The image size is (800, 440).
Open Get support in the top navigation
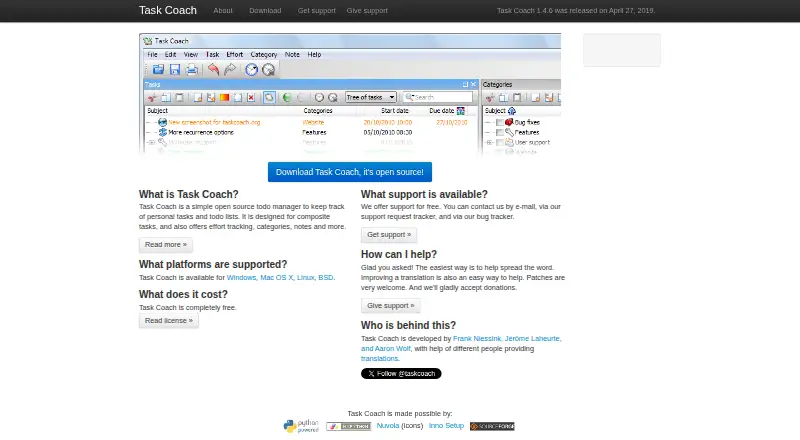click(317, 10)
